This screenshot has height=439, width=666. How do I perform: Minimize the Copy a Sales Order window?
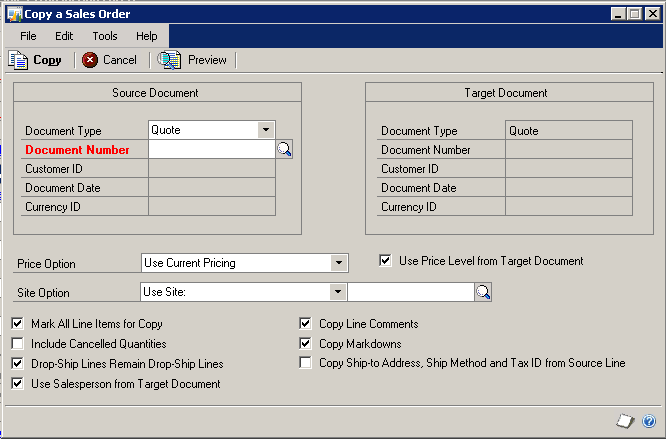[618, 14]
